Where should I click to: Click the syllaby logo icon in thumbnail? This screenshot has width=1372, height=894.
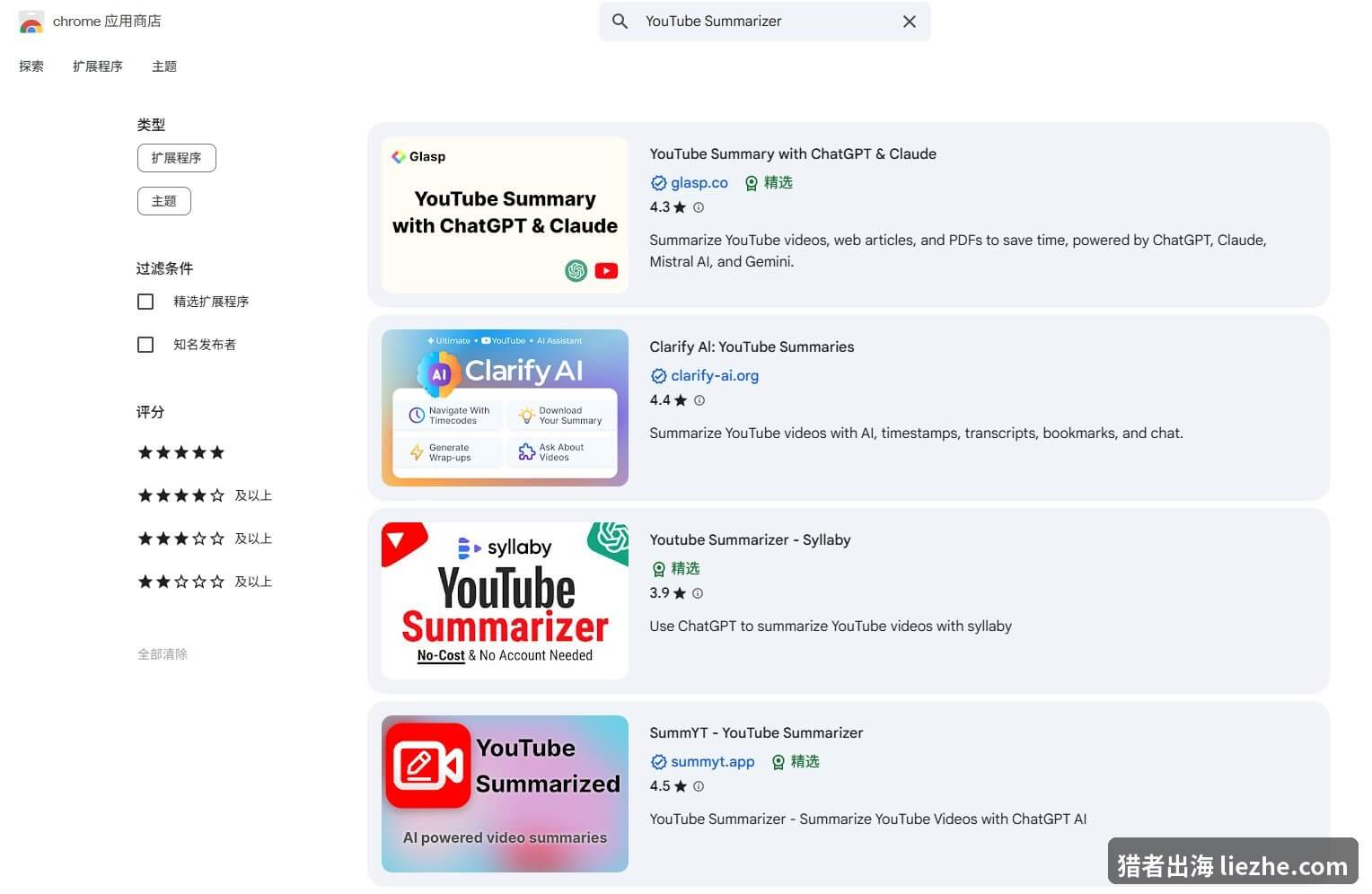coord(470,548)
